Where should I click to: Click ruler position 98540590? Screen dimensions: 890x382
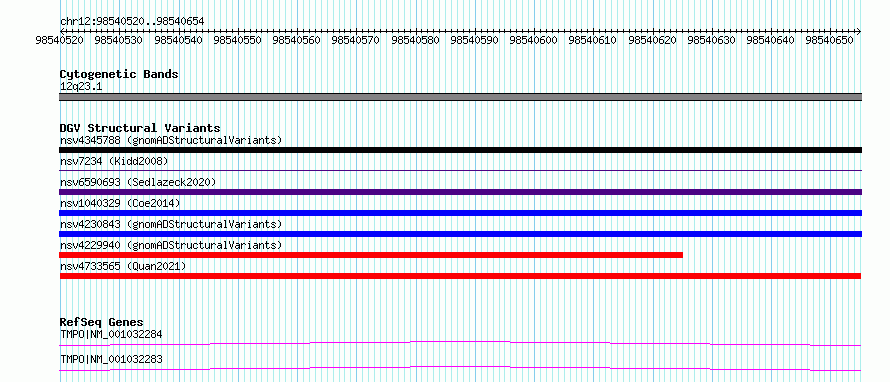coord(474,40)
